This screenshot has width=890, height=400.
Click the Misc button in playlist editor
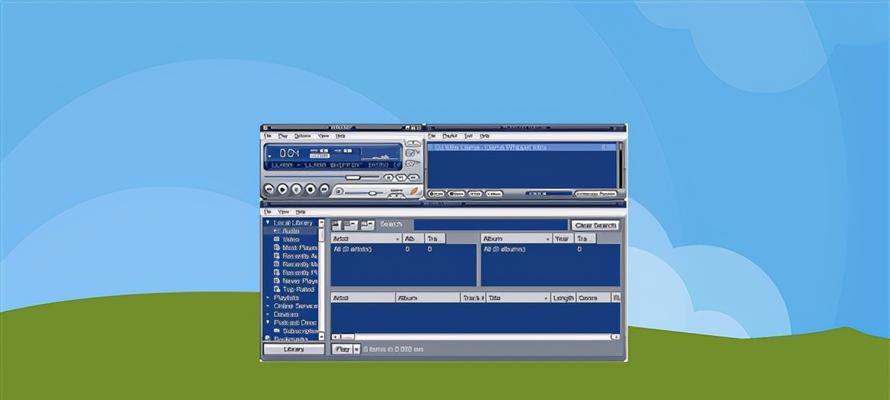(x=494, y=193)
